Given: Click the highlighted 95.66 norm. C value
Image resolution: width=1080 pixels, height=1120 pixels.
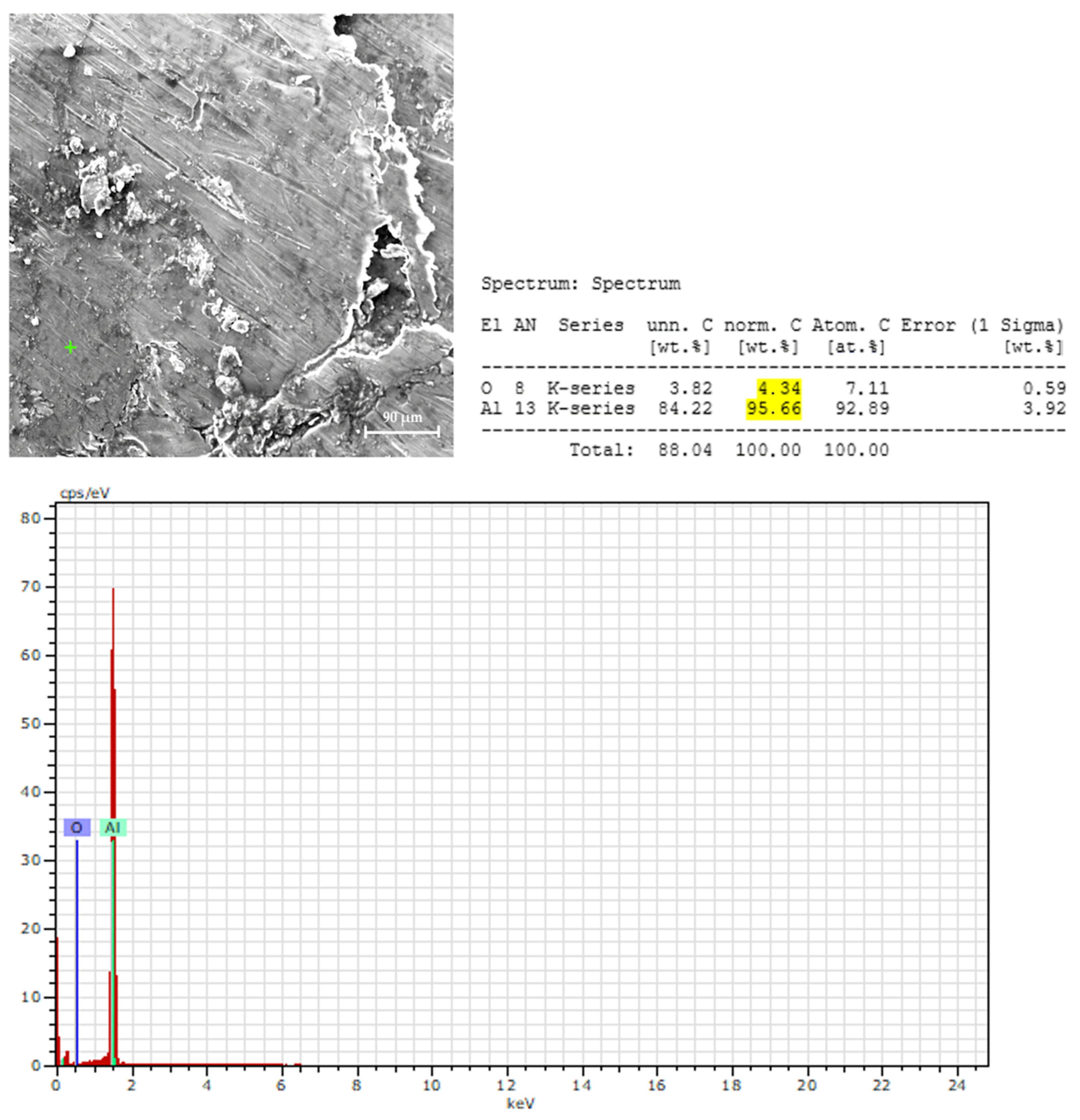Looking at the screenshot, I should [773, 409].
